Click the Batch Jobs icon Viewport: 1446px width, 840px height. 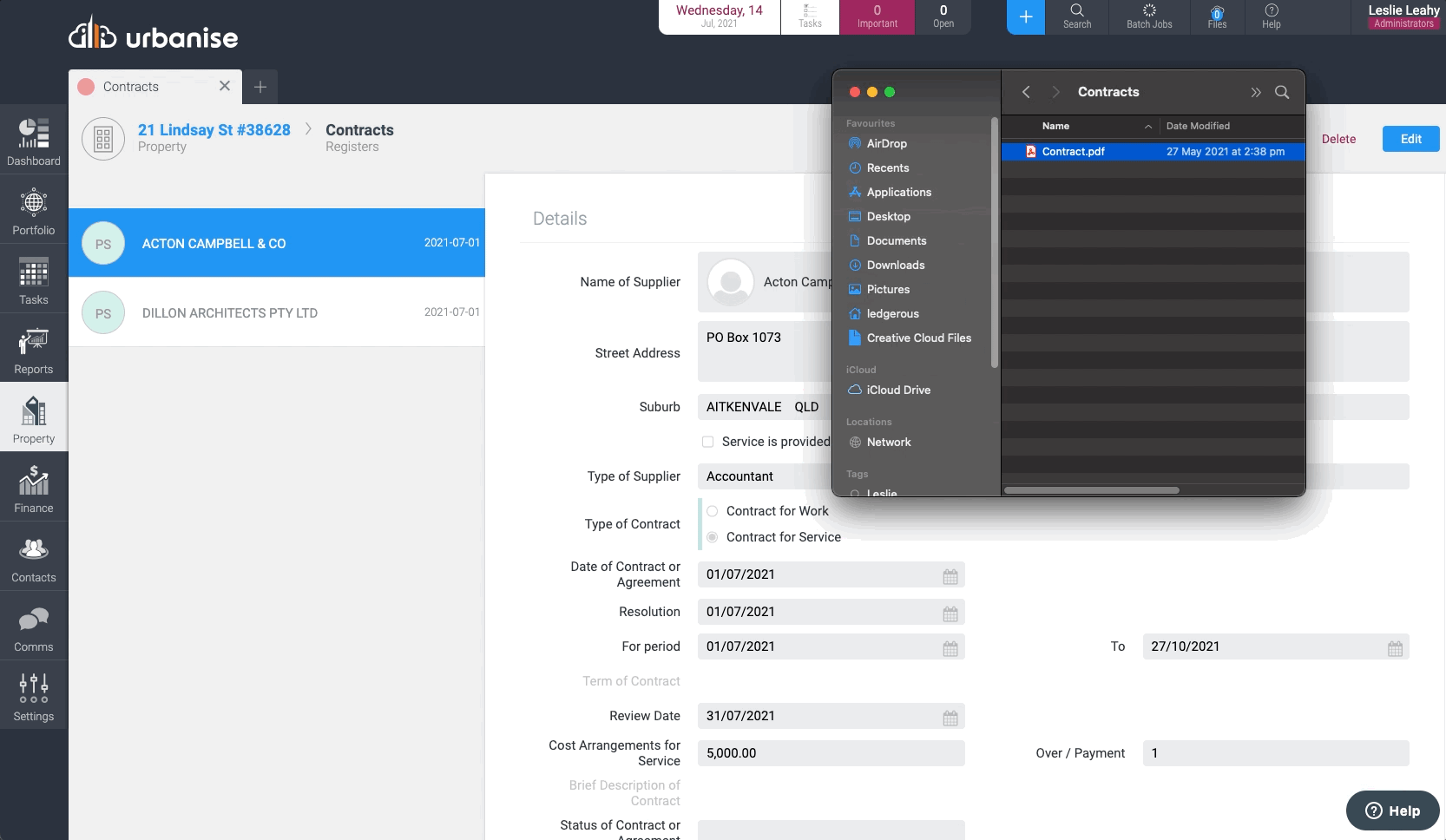click(x=1148, y=16)
